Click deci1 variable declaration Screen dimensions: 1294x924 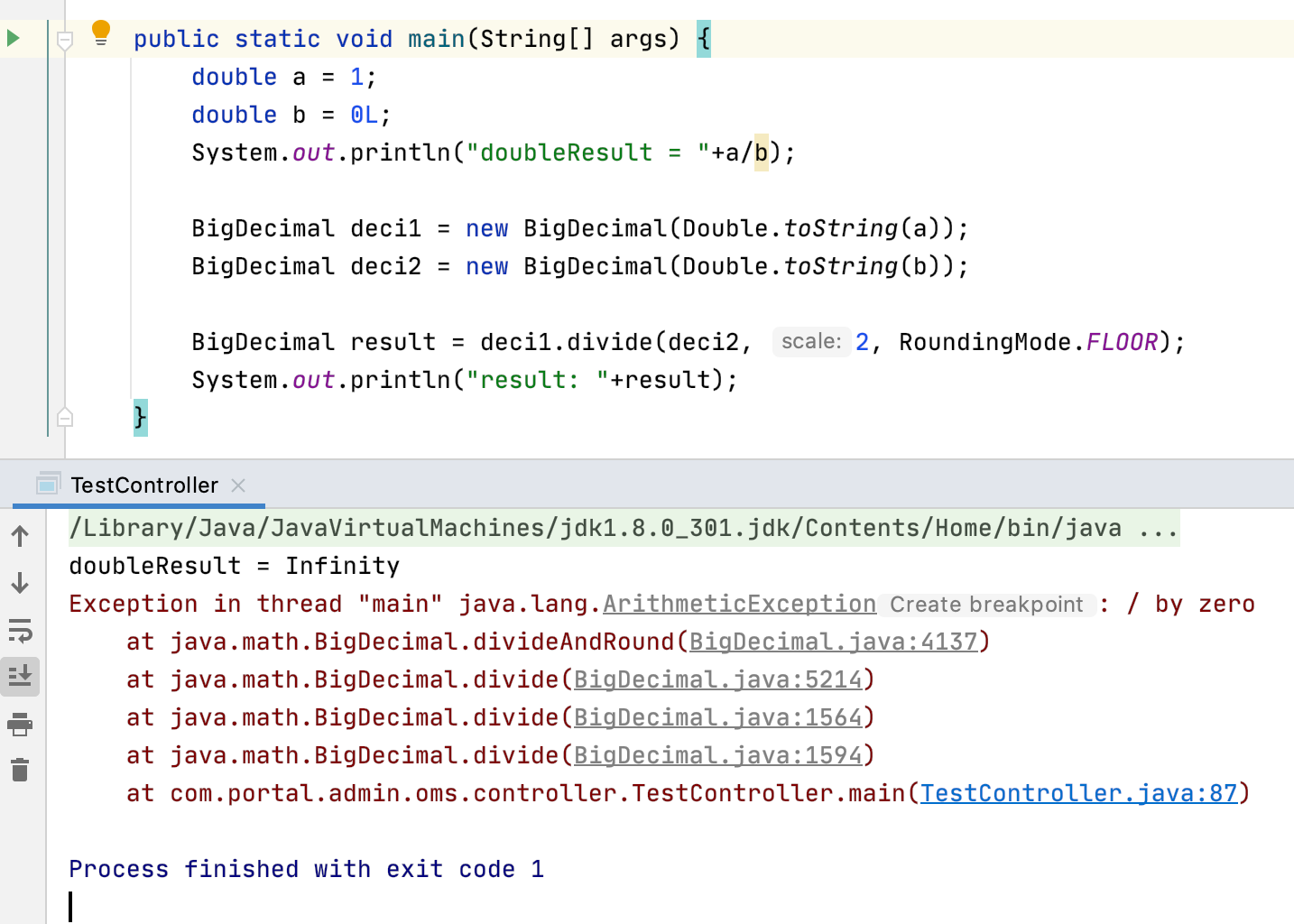[x=385, y=228]
